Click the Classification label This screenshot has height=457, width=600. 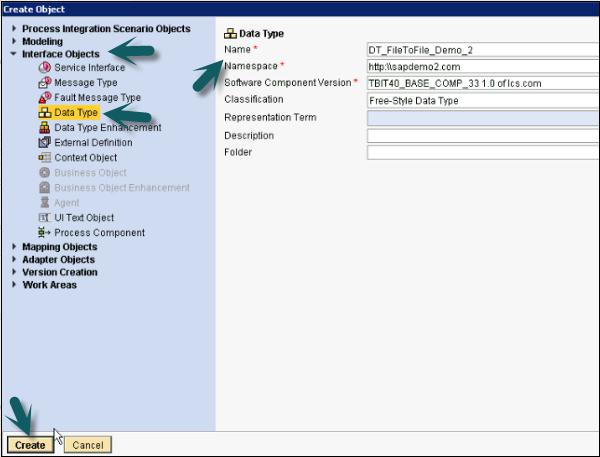coord(254,99)
